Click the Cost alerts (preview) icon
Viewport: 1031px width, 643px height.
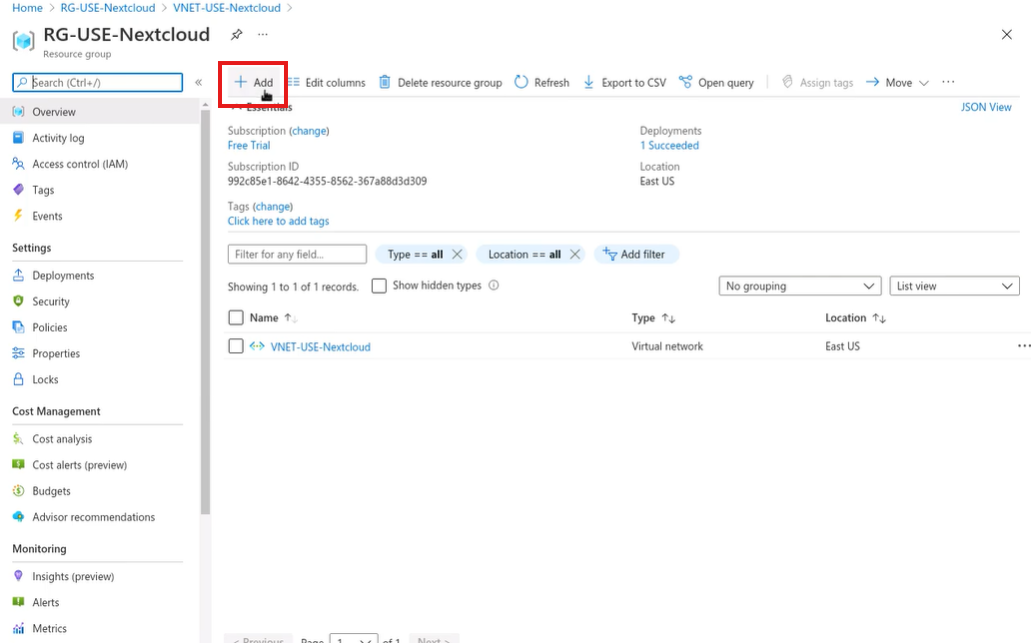pyautogui.click(x=18, y=465)
